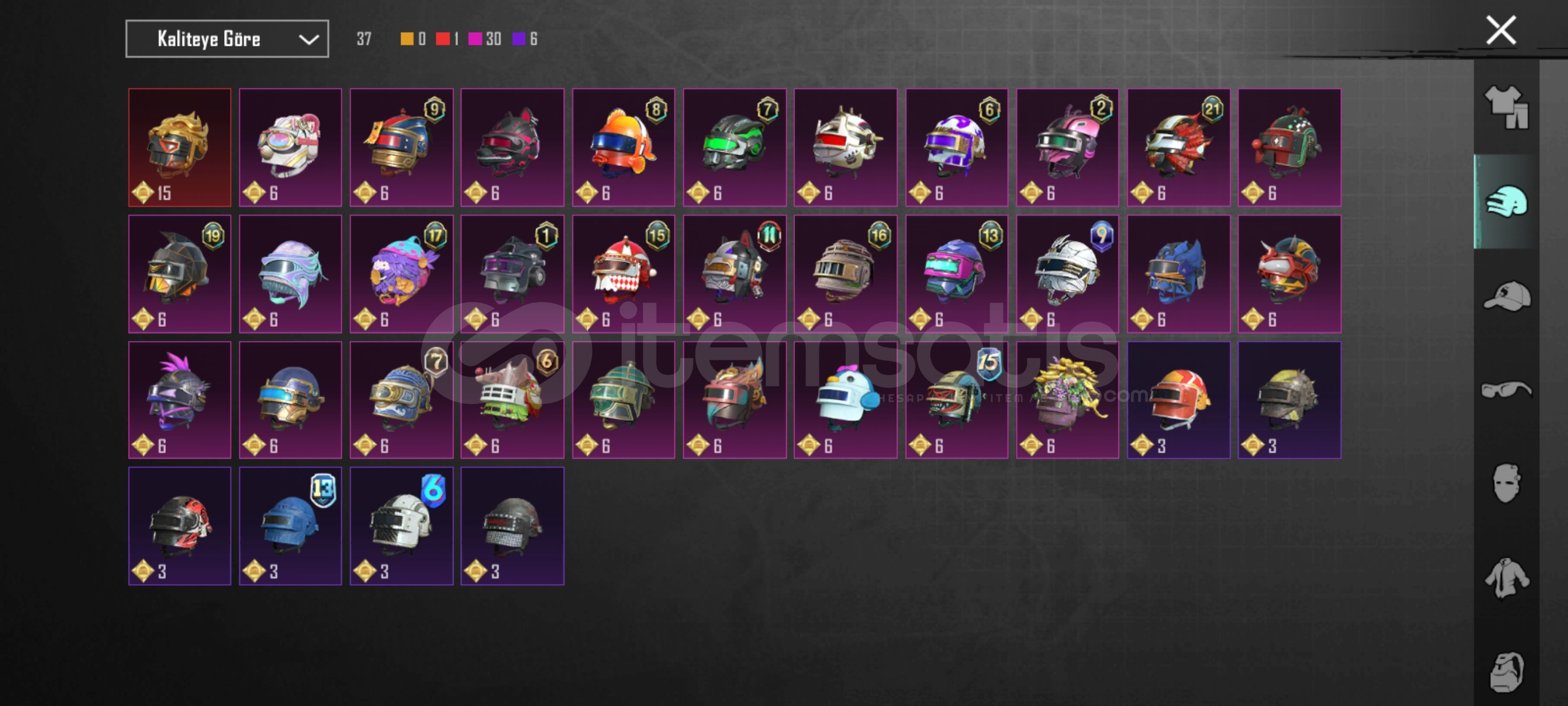The height and width of the screenshot is (706, 1568).
Task: Open the backpack category icon
Action: click(1507, 672)
